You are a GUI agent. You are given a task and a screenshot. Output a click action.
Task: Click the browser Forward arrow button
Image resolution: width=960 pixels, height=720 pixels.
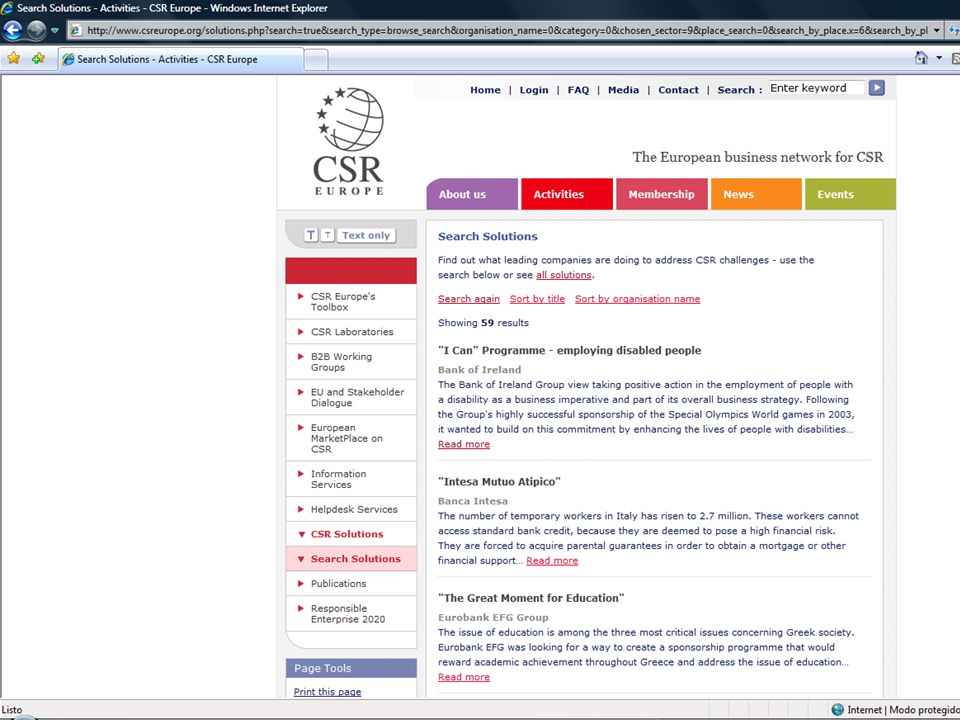point(36,30)
